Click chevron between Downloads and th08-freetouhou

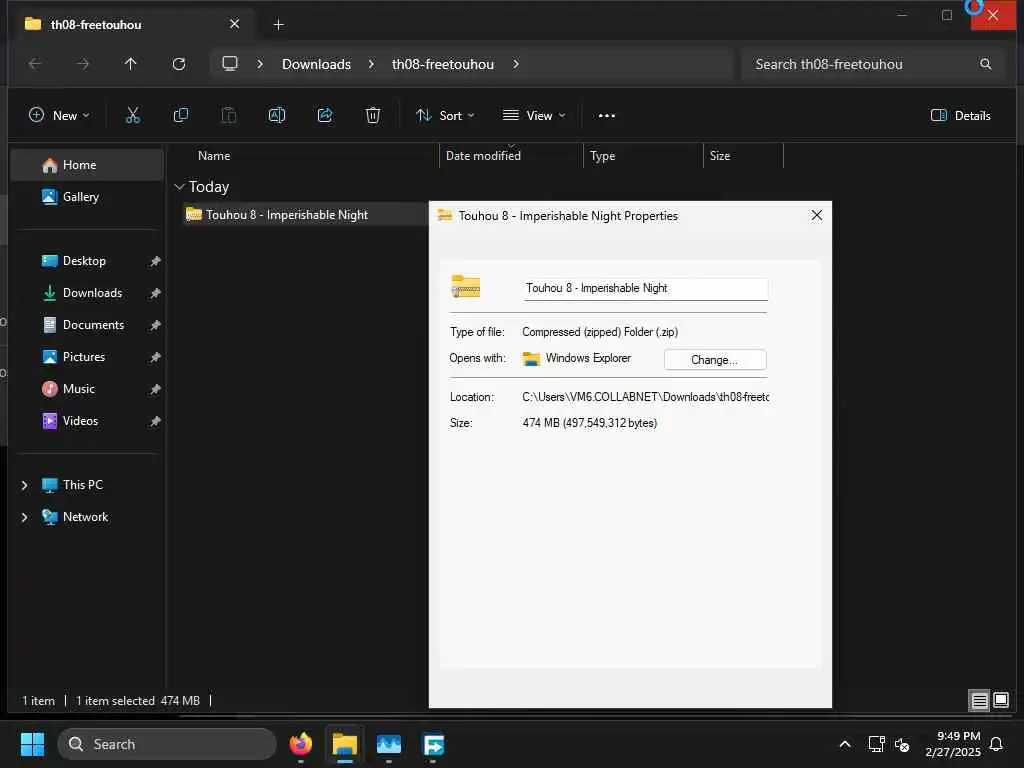pyautogui.click(x=371, y=64)
